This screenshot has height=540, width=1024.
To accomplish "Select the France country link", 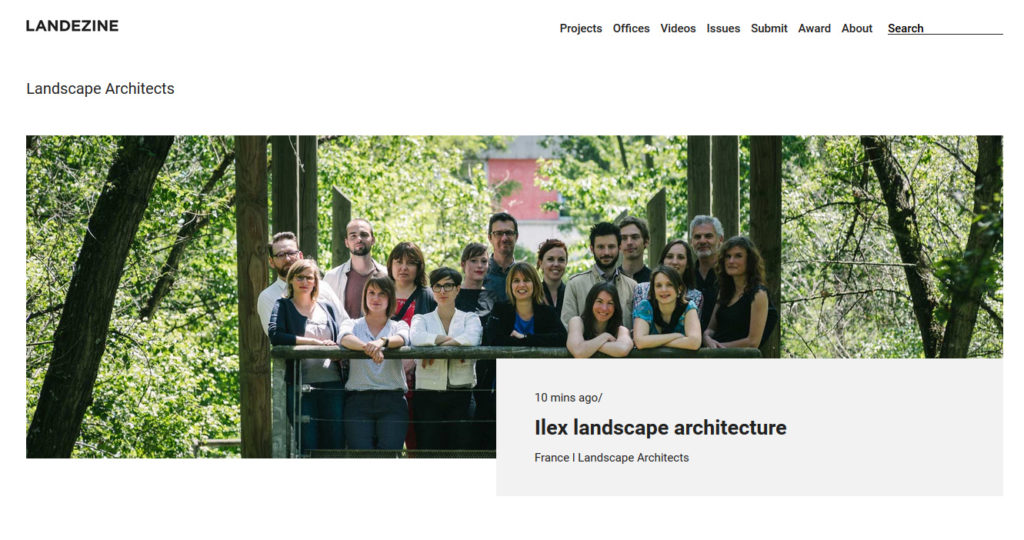I will pos(552,458).
